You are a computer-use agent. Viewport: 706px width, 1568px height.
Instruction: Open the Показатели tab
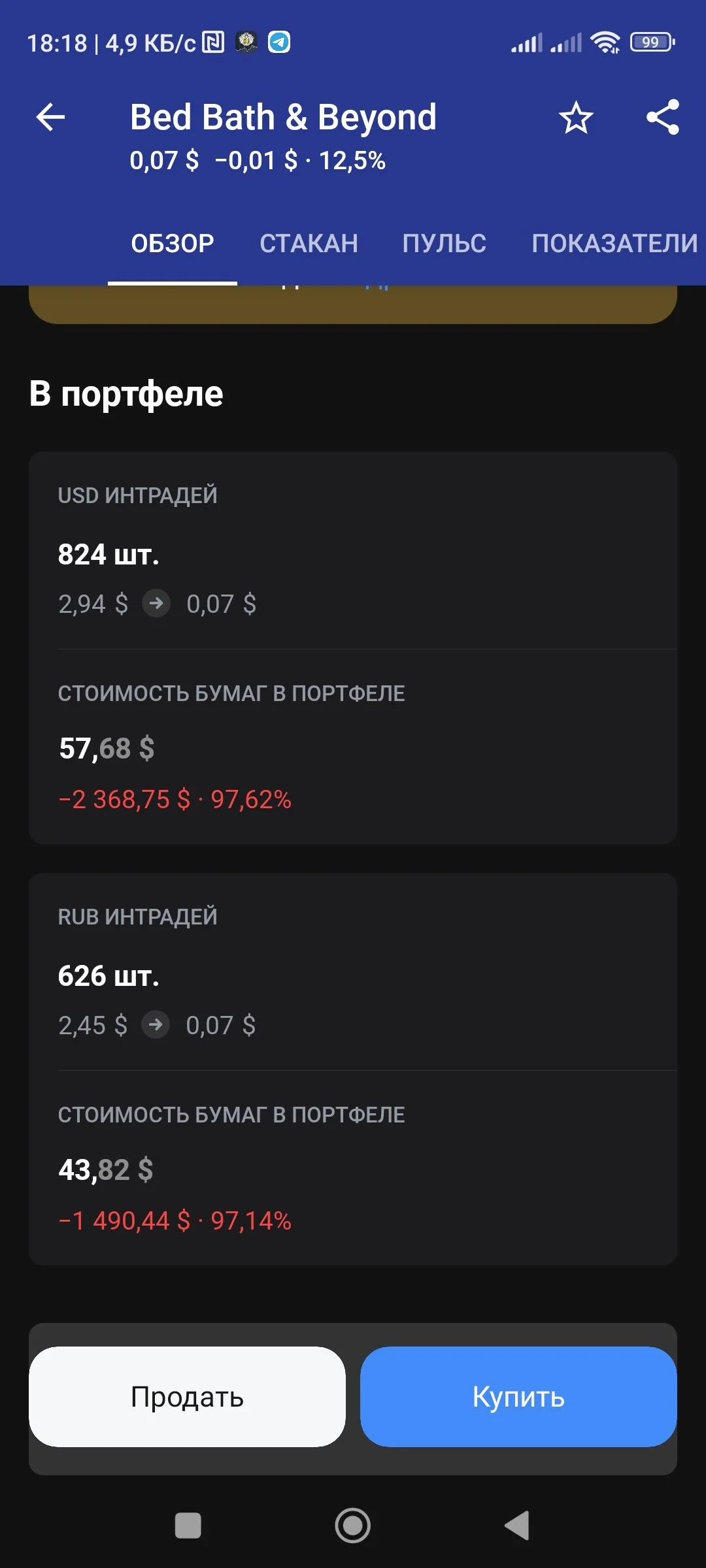pyautogui.click(x=614, y=243)
